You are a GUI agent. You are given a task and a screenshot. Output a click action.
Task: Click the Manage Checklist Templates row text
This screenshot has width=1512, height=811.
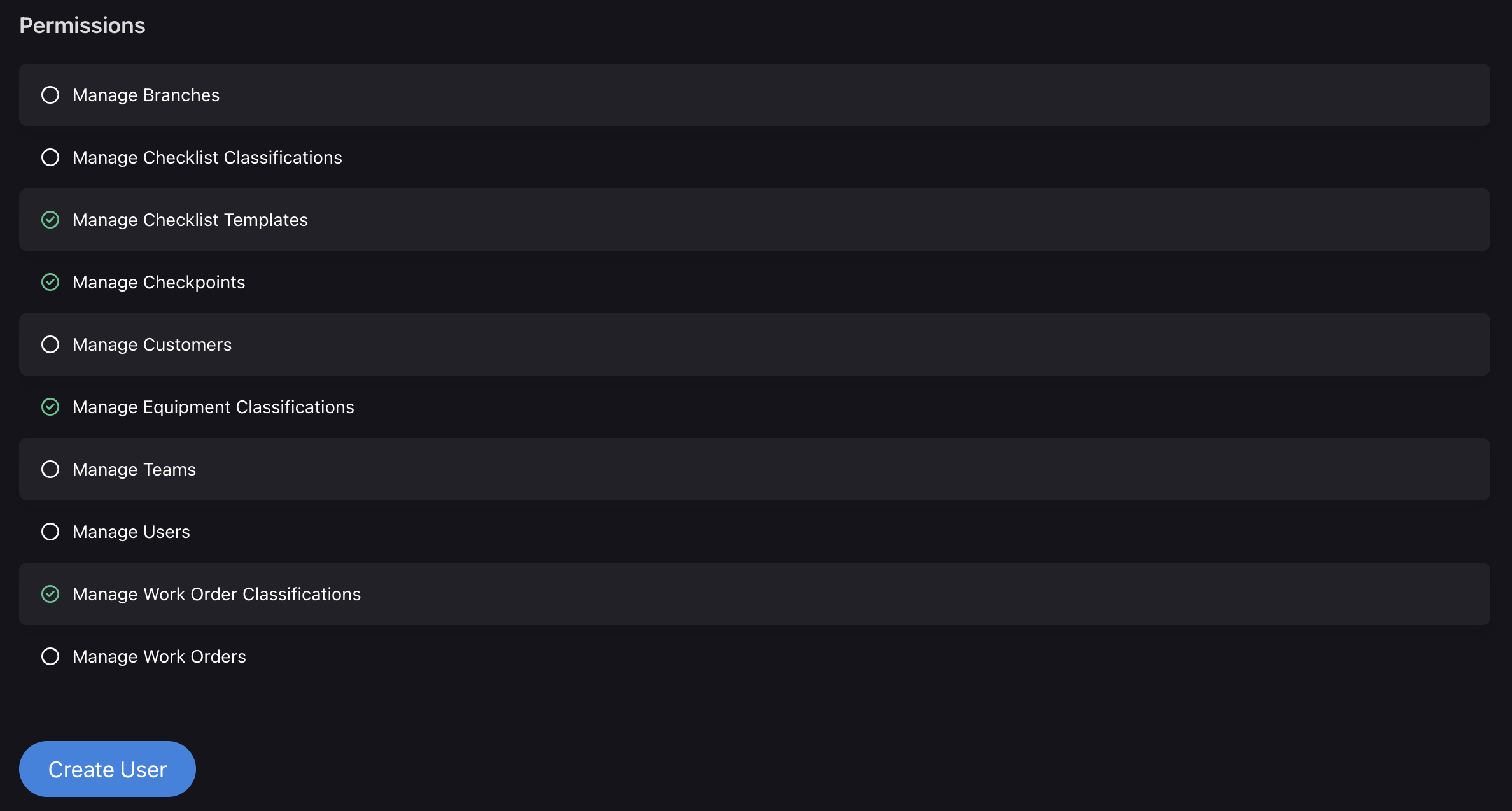click(x=190, y=220)
